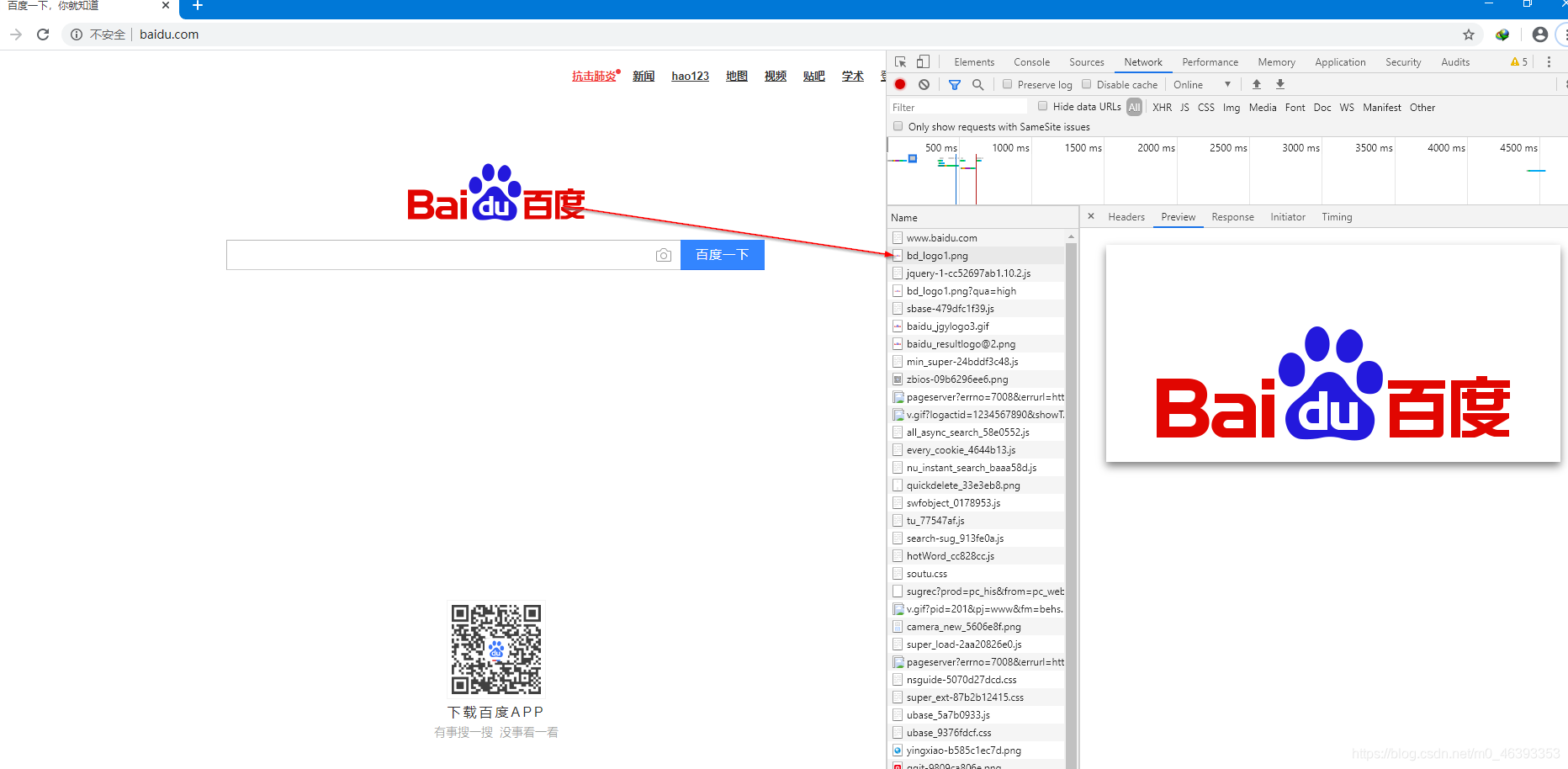The image size is (1568, 769).
Task: Open site info not-secure icon
Action: (77, 34)
